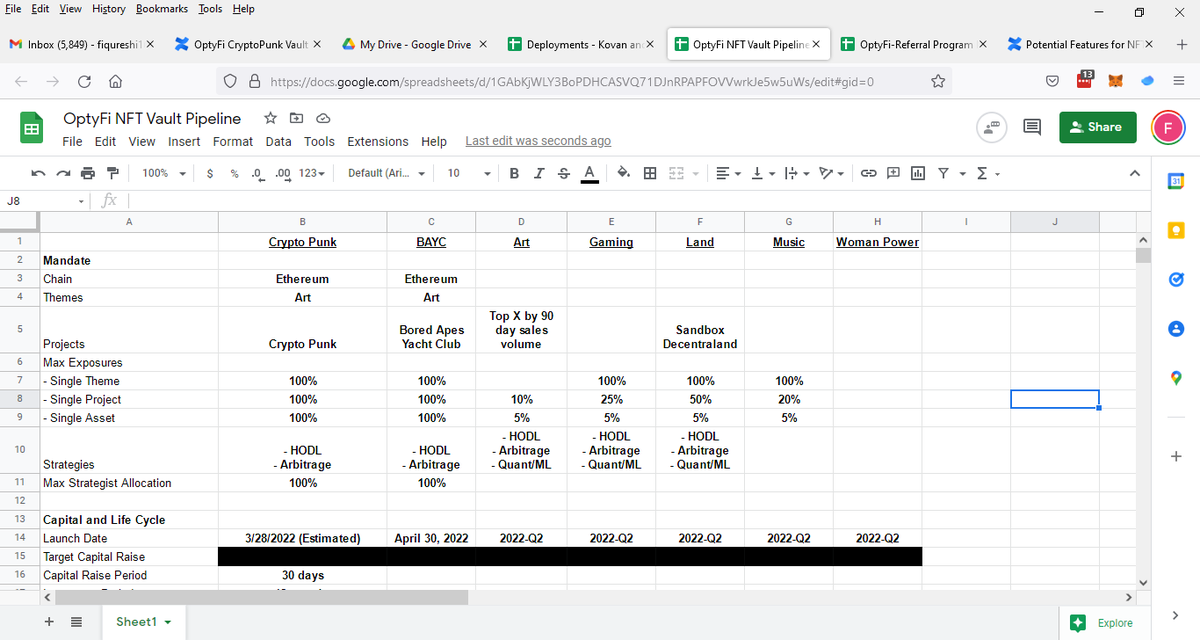
Task: Click the Insert link icon
Action: click(867, 174)
